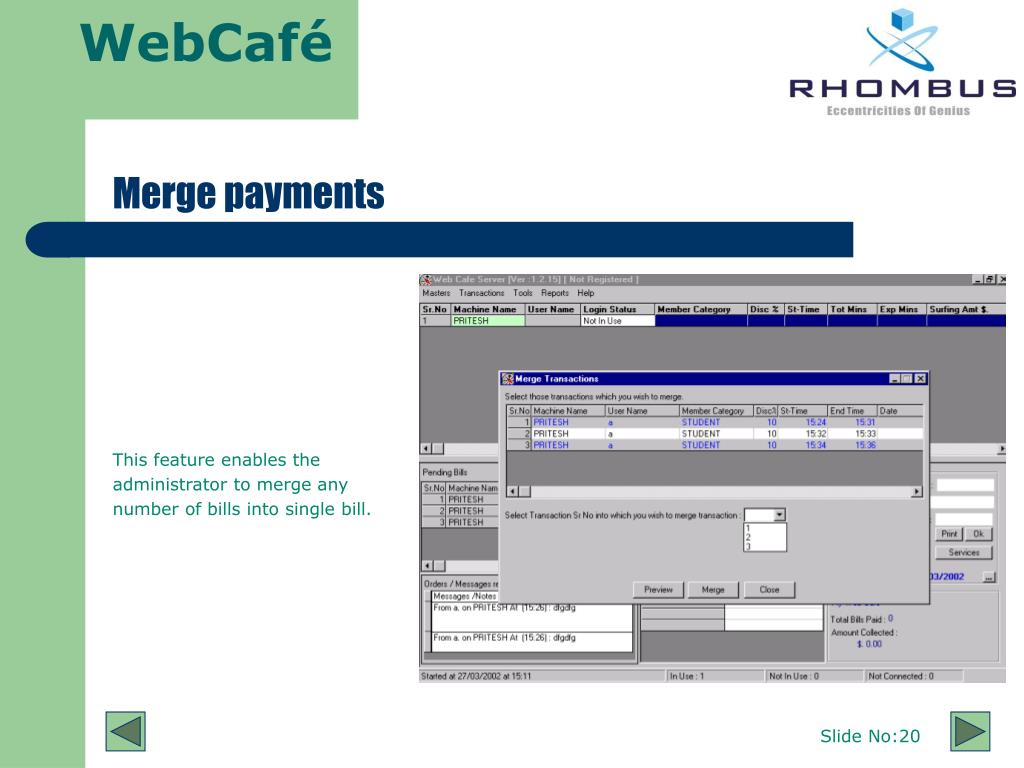Close the Merge Transactions dialog with X
This screenshot has height=768, width=1024.
[920, 379]
